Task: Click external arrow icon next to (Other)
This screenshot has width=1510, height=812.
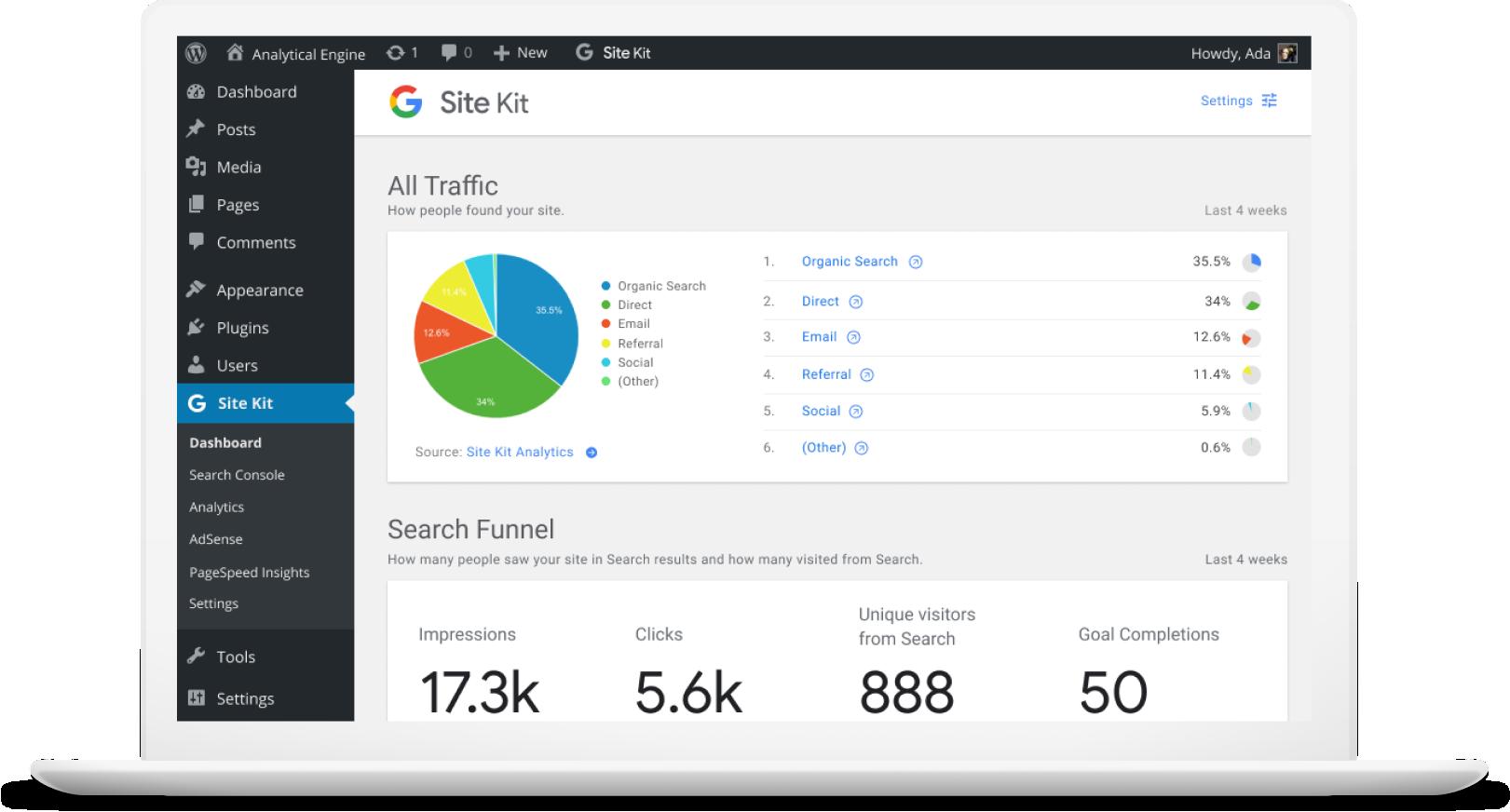Action: click(x=862, y=449)
